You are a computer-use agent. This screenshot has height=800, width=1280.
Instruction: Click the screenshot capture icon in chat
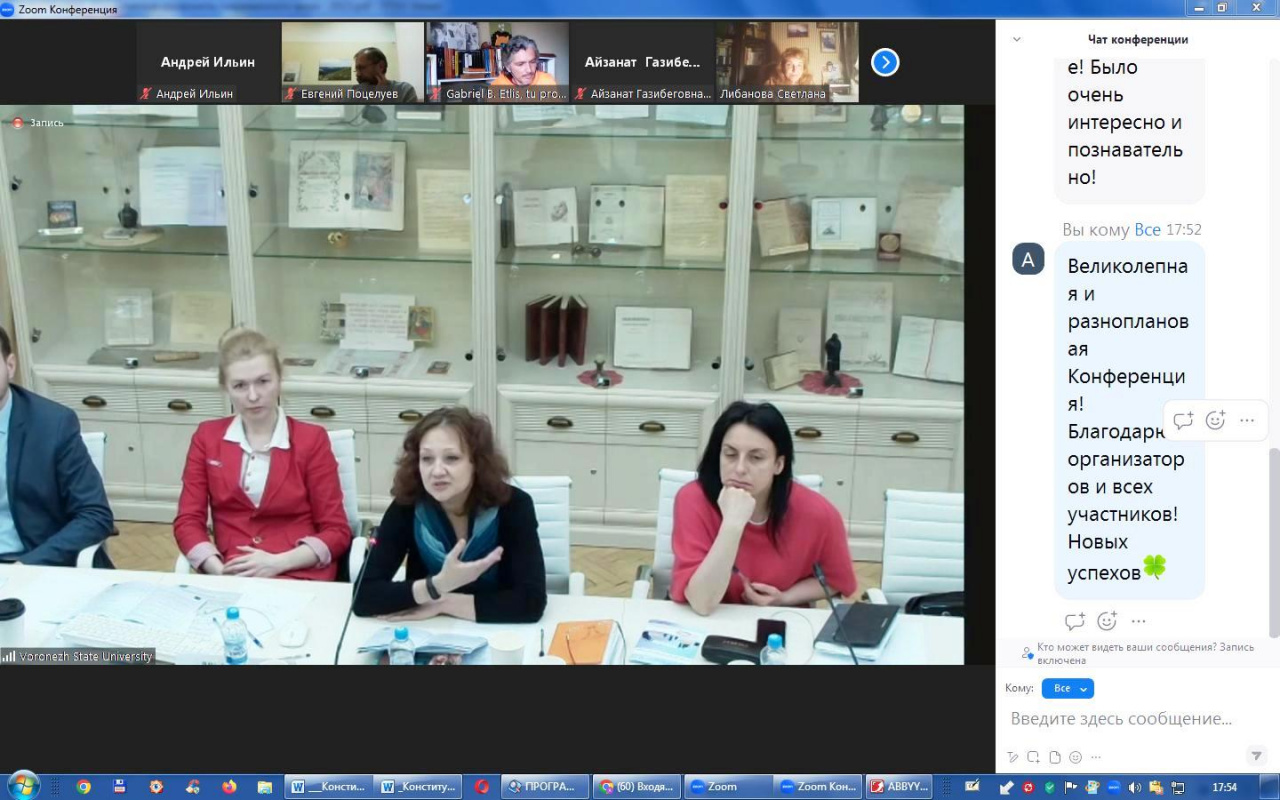click(1033, 757)
